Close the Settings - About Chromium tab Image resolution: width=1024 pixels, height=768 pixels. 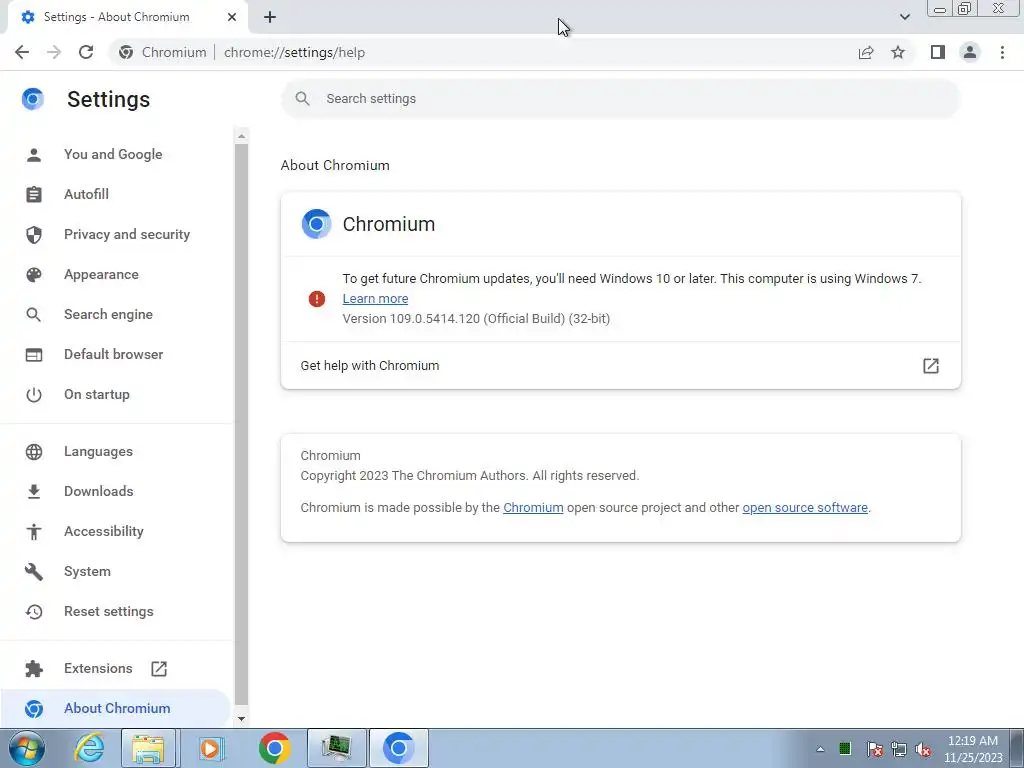232,17
